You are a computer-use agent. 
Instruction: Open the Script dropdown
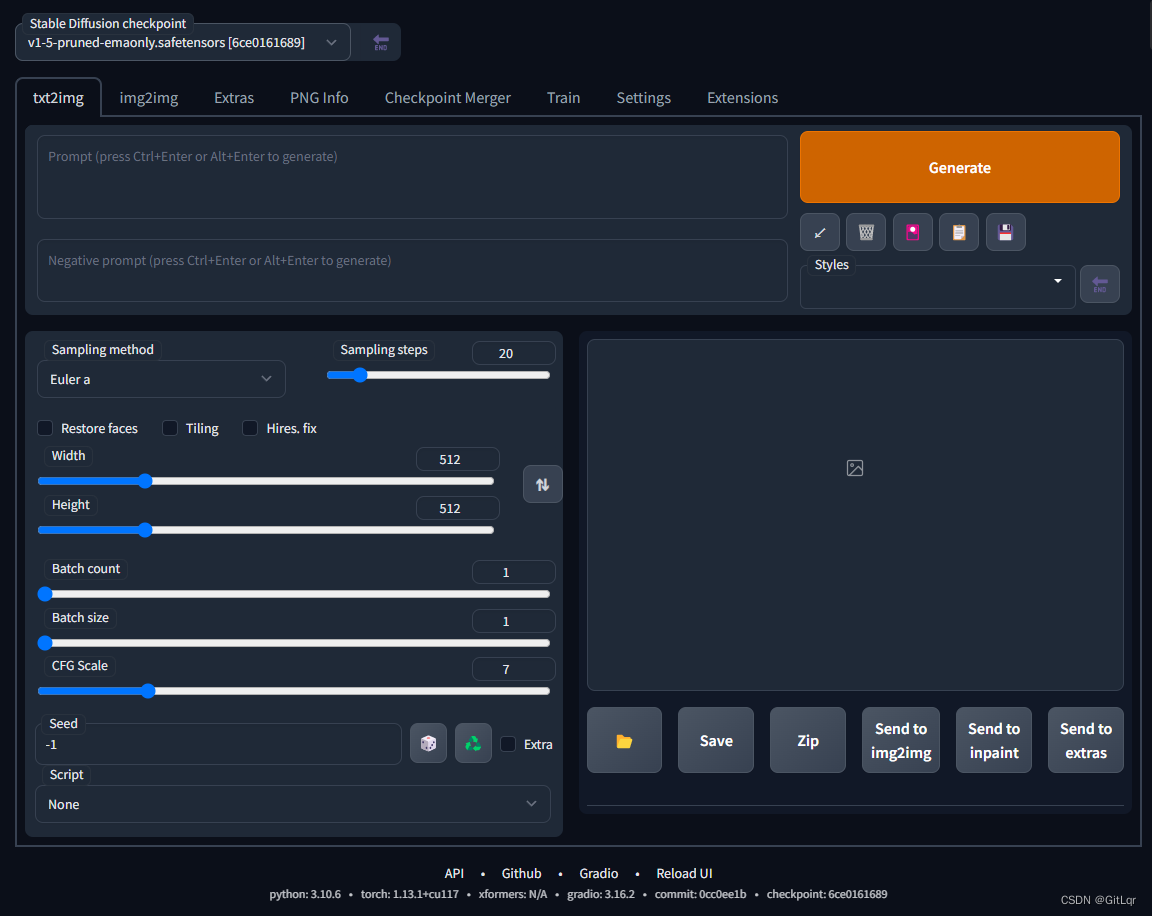click(292, 804)
